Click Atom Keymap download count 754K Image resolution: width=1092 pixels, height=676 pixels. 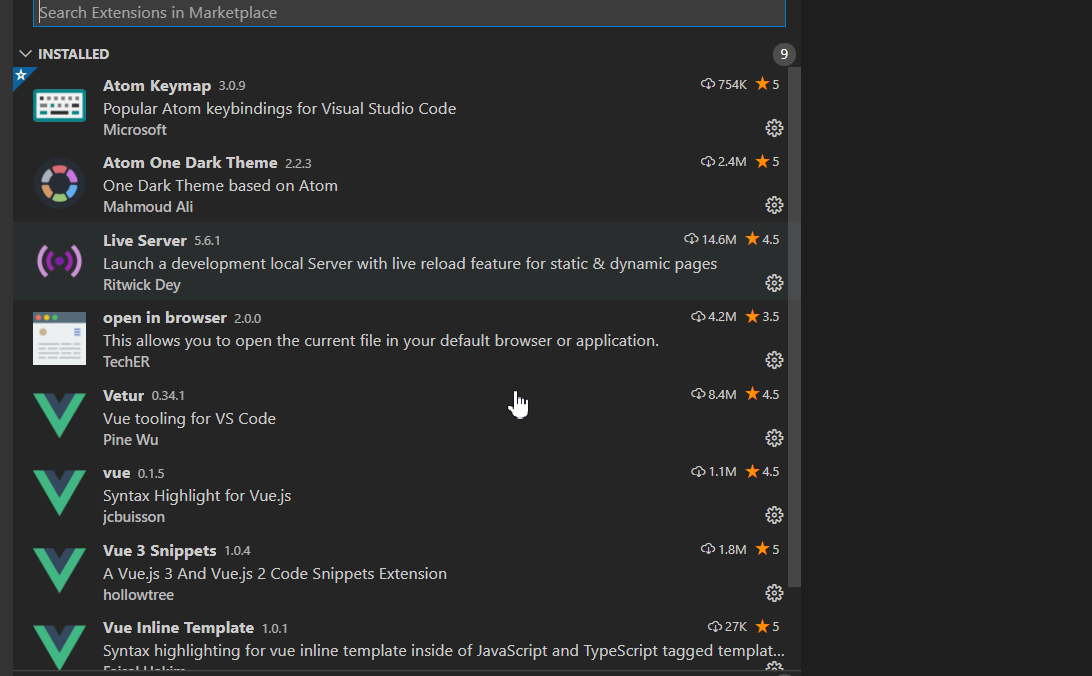tap(724, 84)
